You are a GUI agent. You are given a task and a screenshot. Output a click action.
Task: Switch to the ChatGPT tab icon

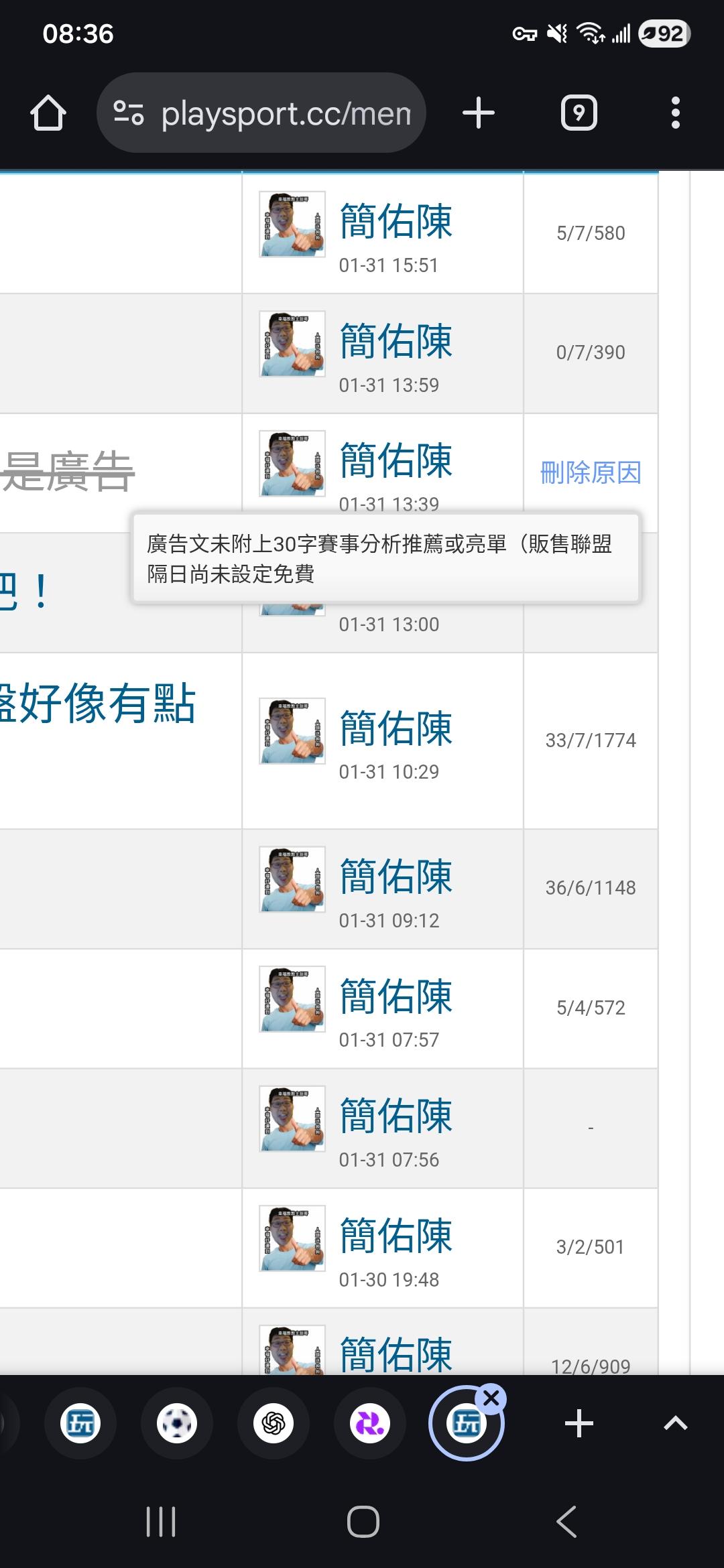pyautogui.click(x=274, y=1423)
